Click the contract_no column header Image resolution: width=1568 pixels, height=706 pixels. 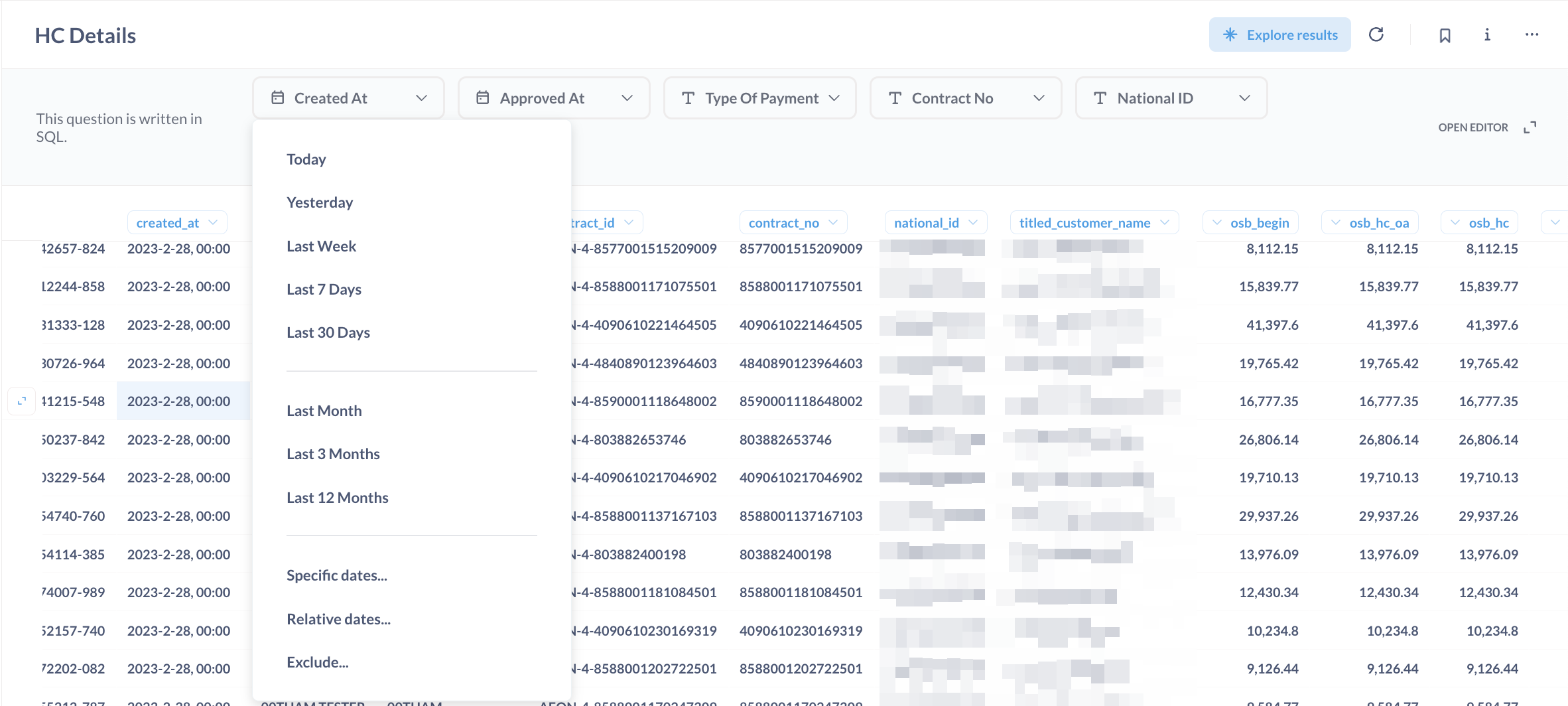793,223
